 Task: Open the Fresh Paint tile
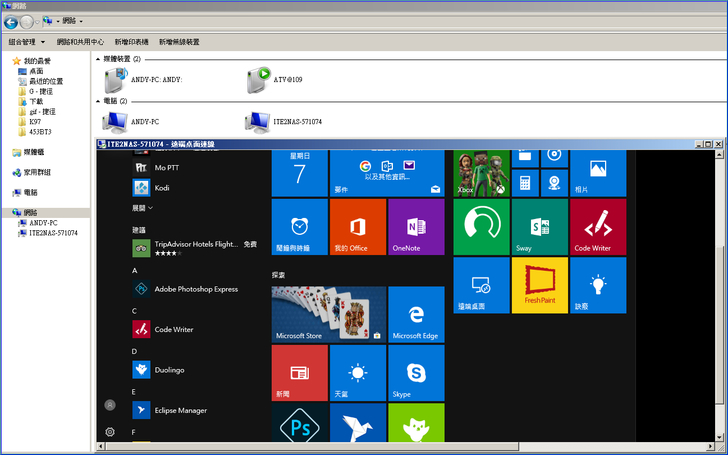pos(539,285)
